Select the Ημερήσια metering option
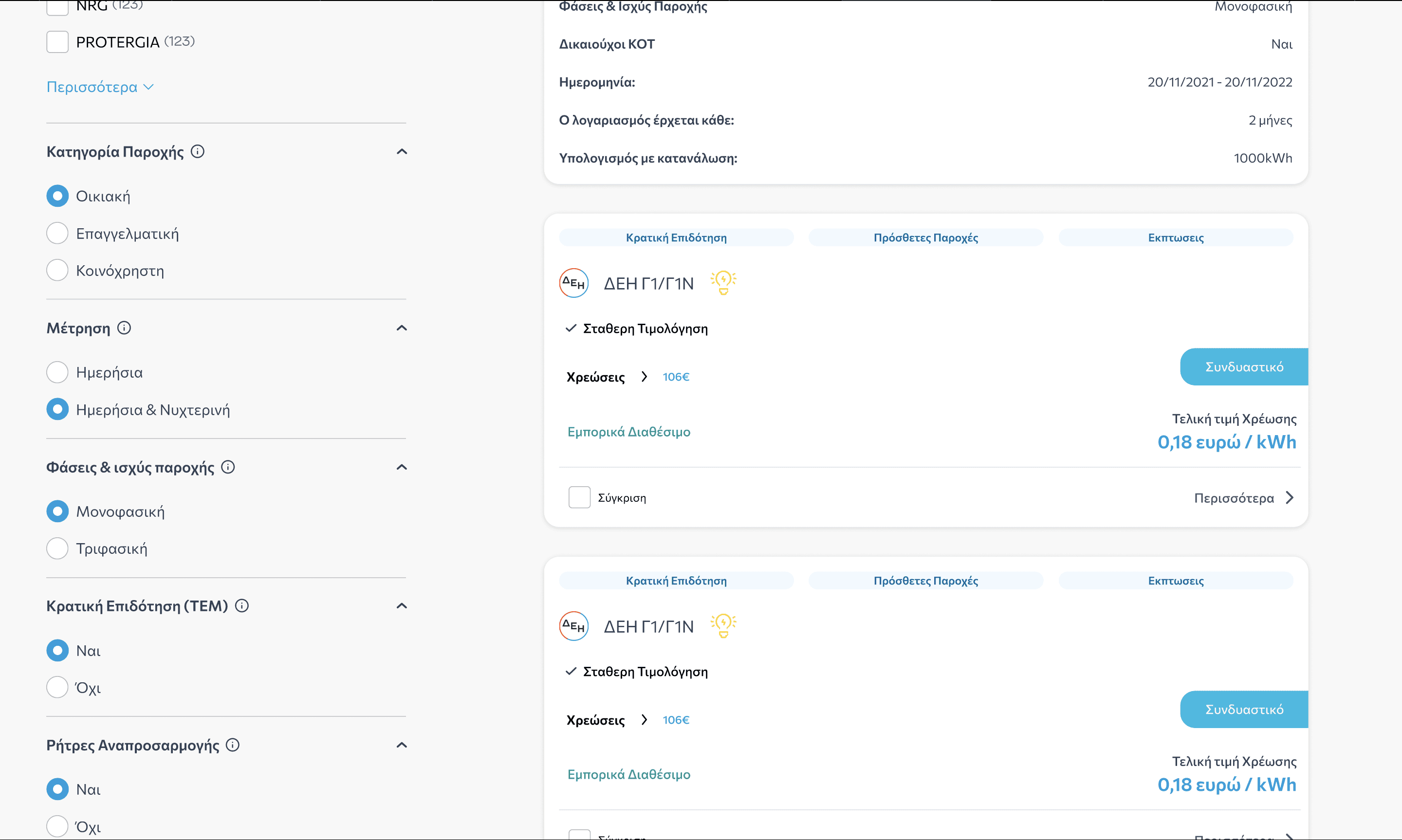This screenshot has height=840, width=1402. pyautogui.click(x=57, y=372)
